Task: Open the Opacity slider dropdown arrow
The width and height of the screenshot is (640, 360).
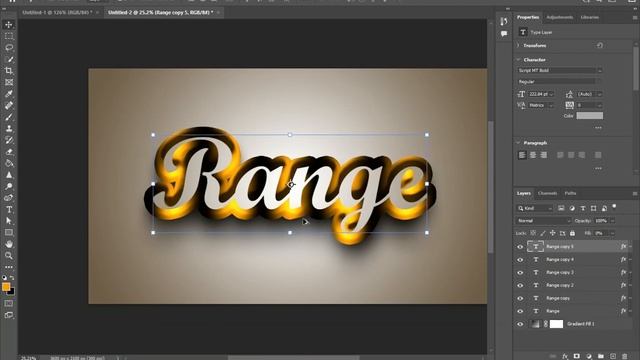Action: point(612,221)
